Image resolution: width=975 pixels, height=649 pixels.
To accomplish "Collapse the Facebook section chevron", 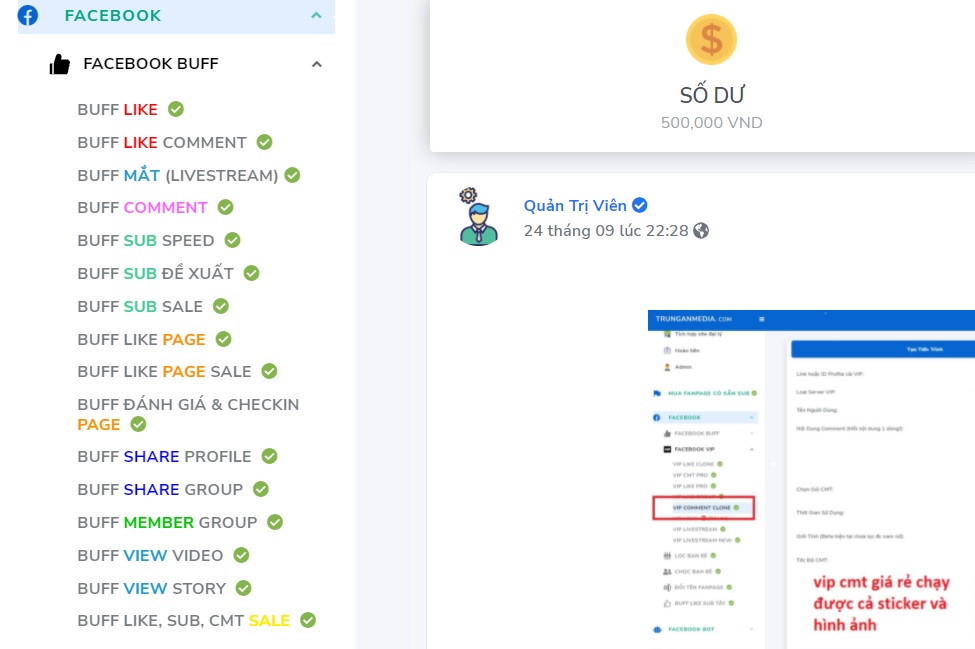I will (x=316, y=16).
